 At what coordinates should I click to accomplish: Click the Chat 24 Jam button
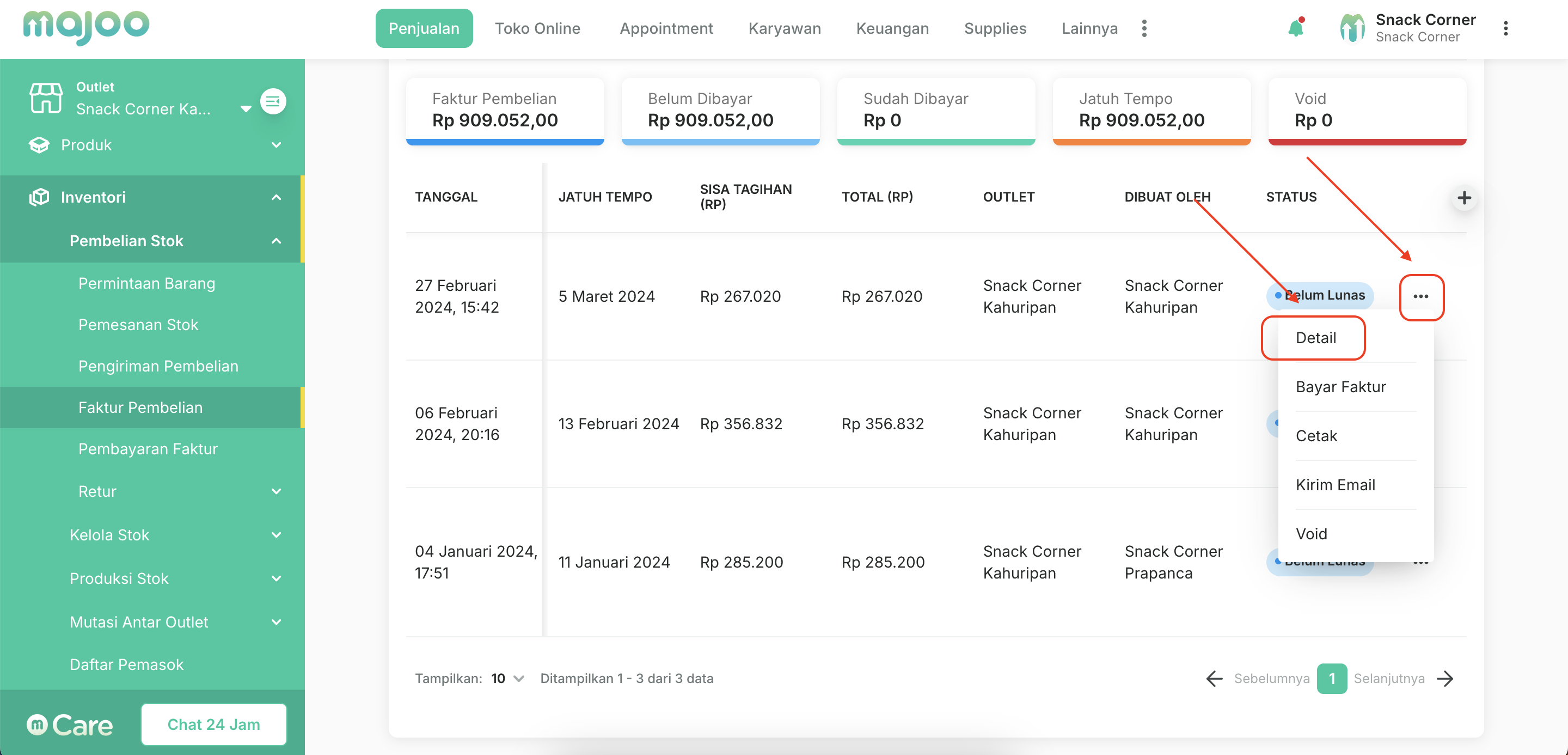(x=213, y=724)
